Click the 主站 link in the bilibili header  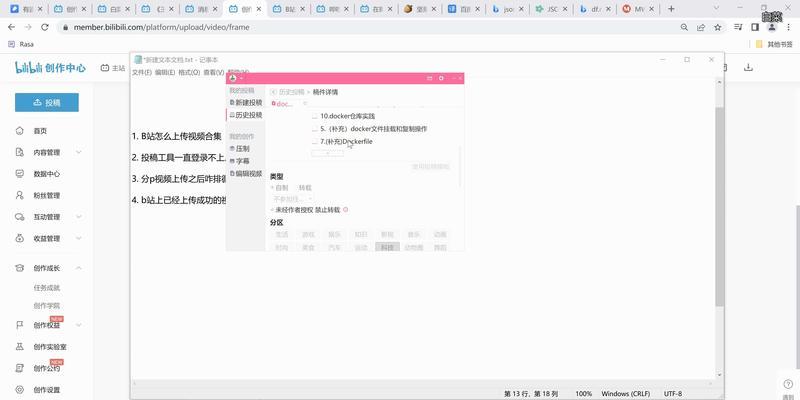[113, 68]
